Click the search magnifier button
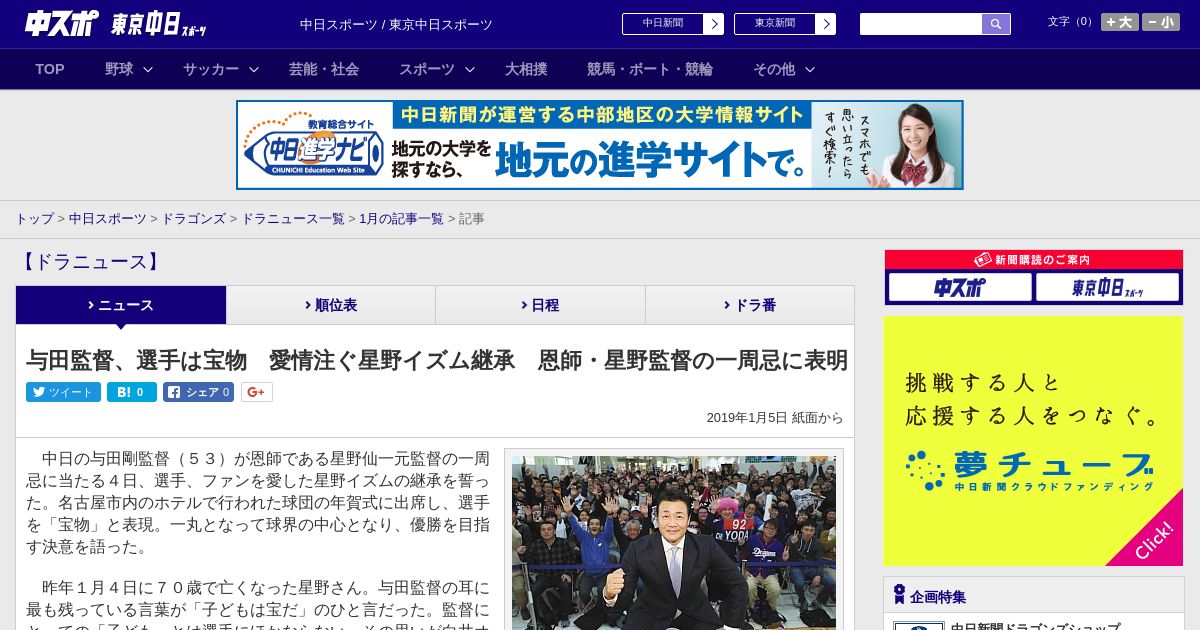The image size is (1200, 630). [996, 24]
